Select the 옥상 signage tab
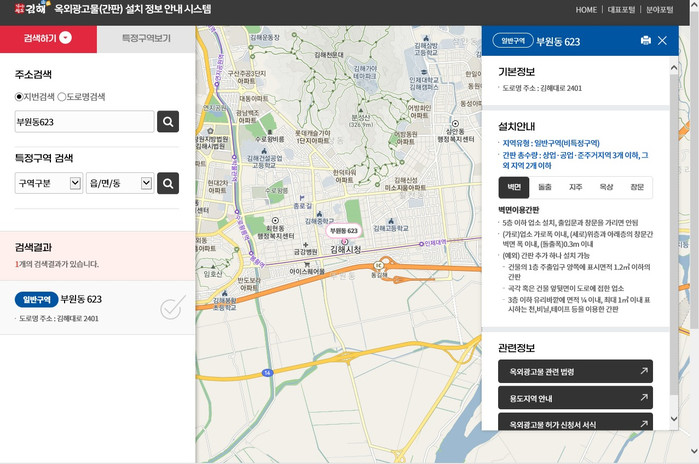The image size is (699, 464). pyautogui.click(x=606, y=187)
